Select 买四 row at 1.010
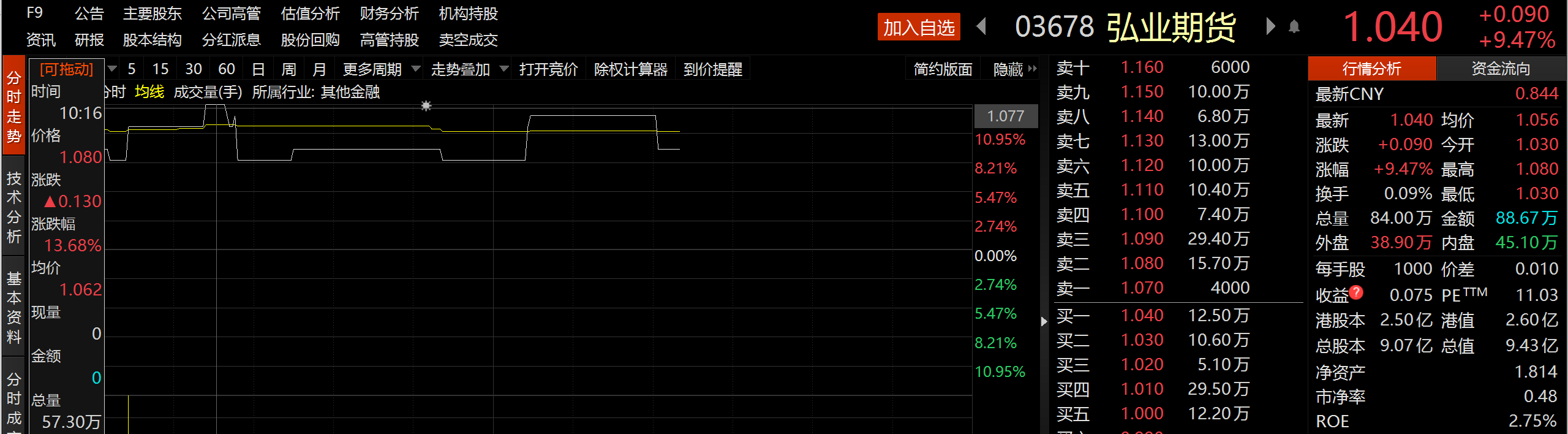This screenshot has height=434, width=1568. coord(1153,389)
